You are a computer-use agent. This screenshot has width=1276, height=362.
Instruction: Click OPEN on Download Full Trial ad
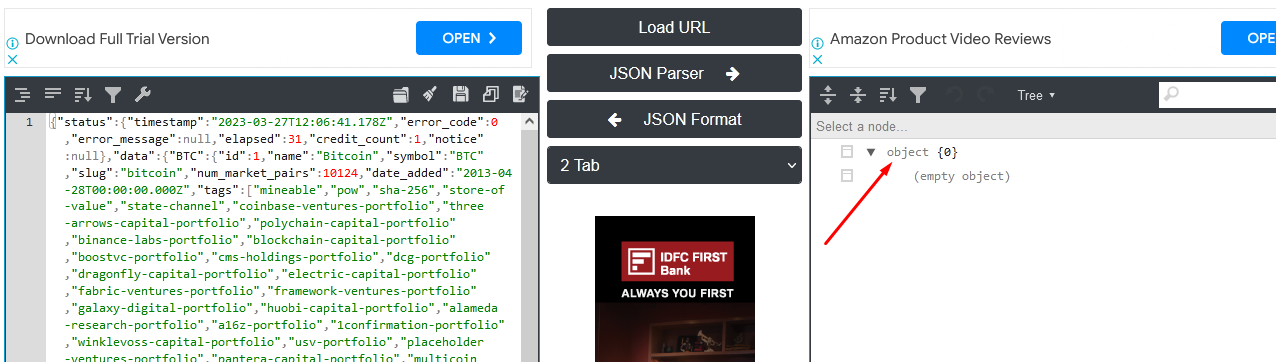point(469,38)
